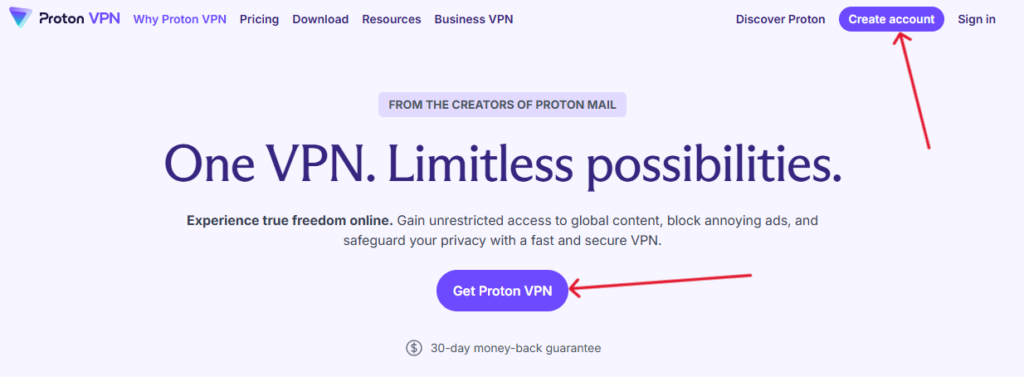The image size is (1024, 377).
Task: Open the Download menu item
Action: 320,19
